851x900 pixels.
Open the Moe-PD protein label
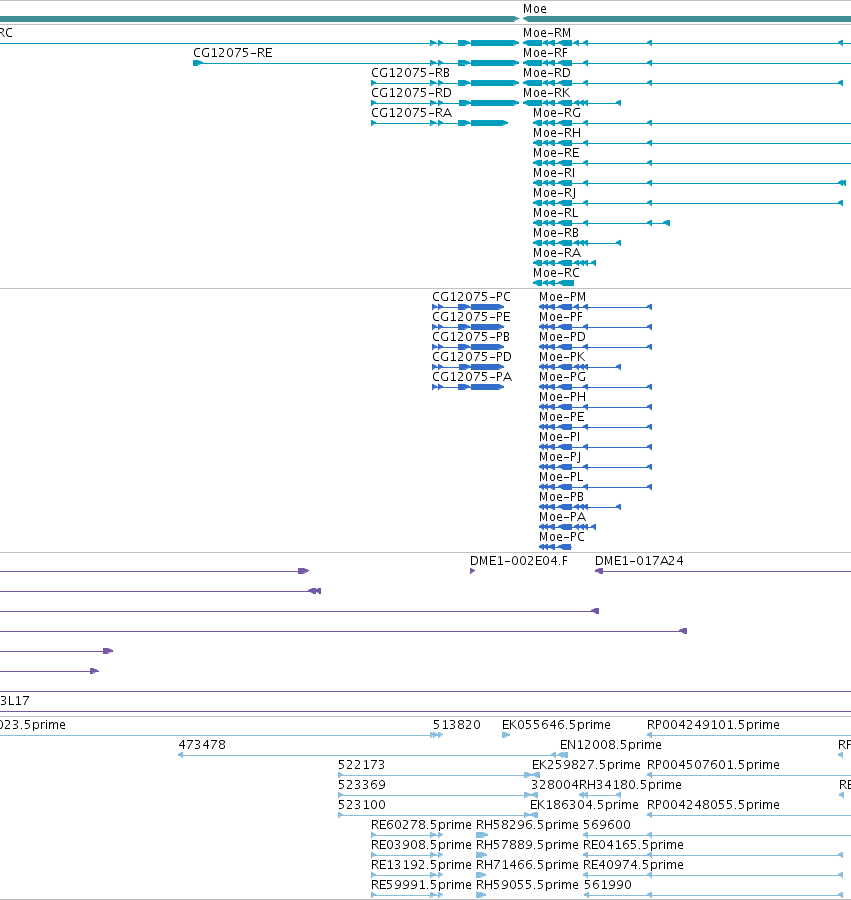point(562,337)
